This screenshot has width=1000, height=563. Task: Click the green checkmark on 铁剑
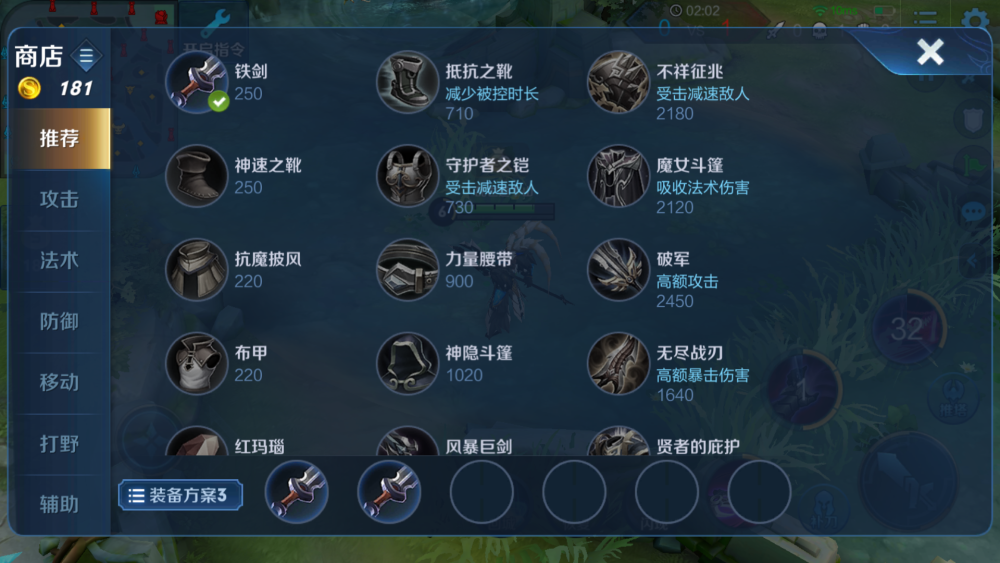click(x=219, y=101)
